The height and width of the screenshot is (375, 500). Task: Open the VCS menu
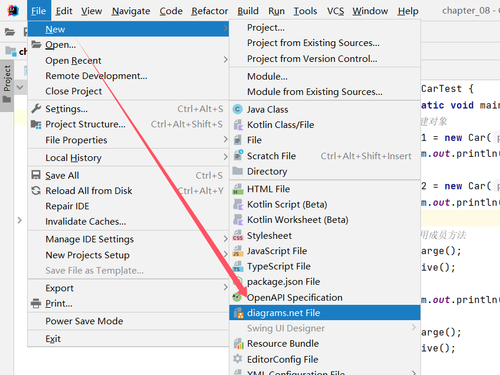tap(335, 11)
